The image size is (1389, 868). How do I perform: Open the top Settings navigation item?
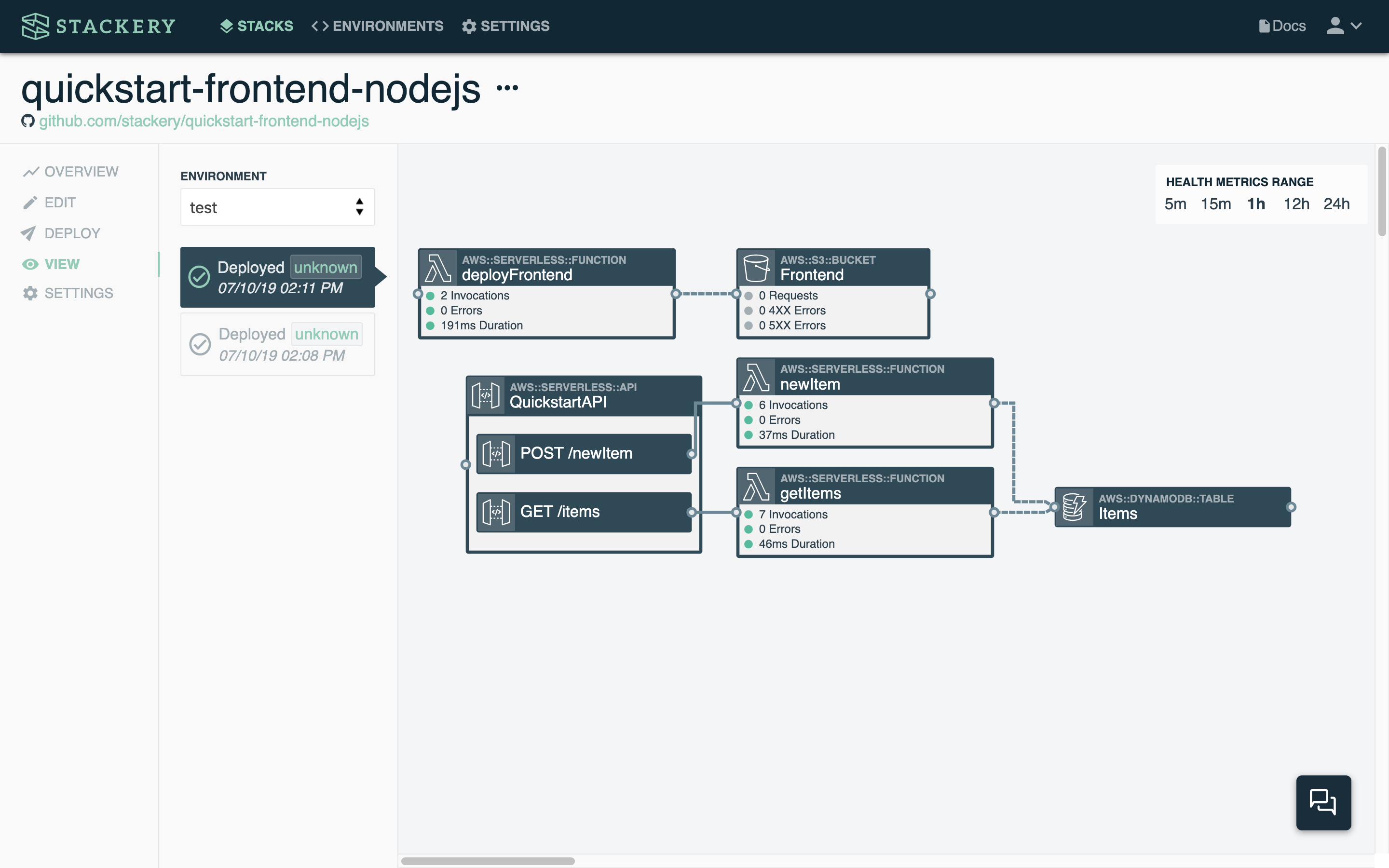point(505,26)
